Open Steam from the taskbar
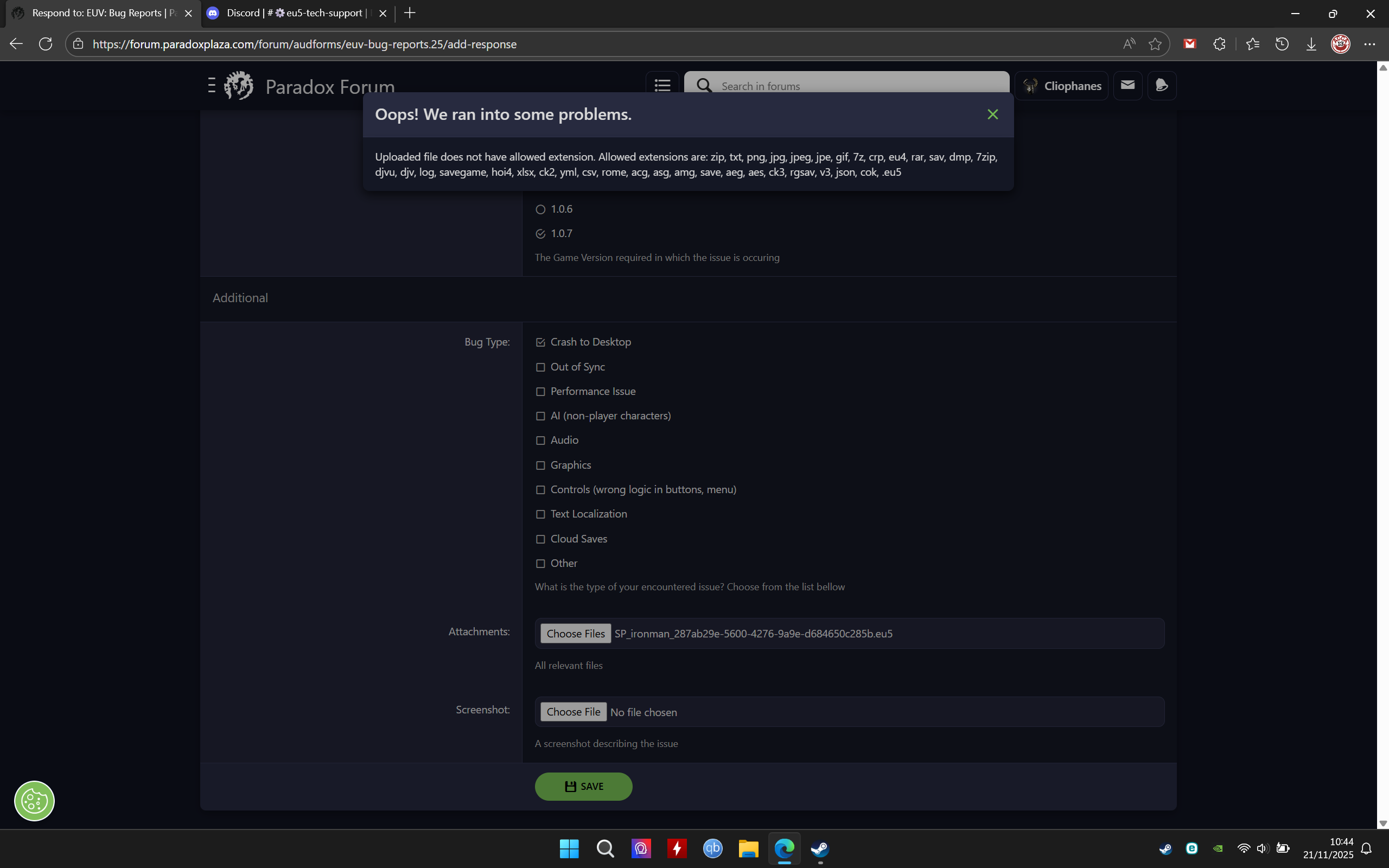 pyautogui.click(x=820, y=848)
